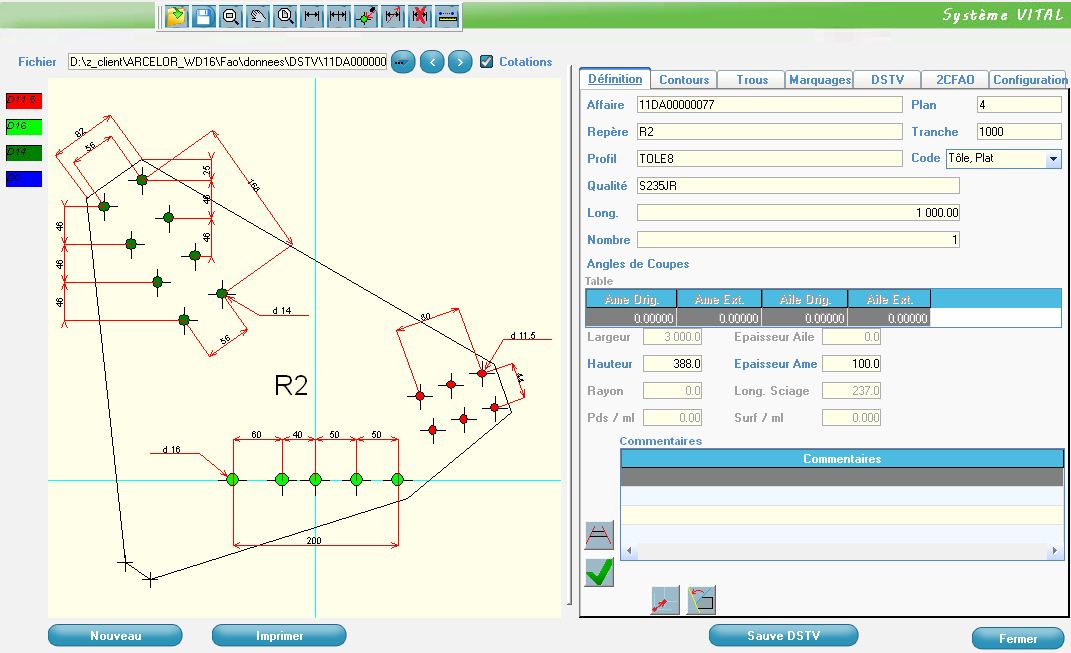Click the R2 label in the drawing
Viewport: 1071px width, 653px height.
pos(291,386)
